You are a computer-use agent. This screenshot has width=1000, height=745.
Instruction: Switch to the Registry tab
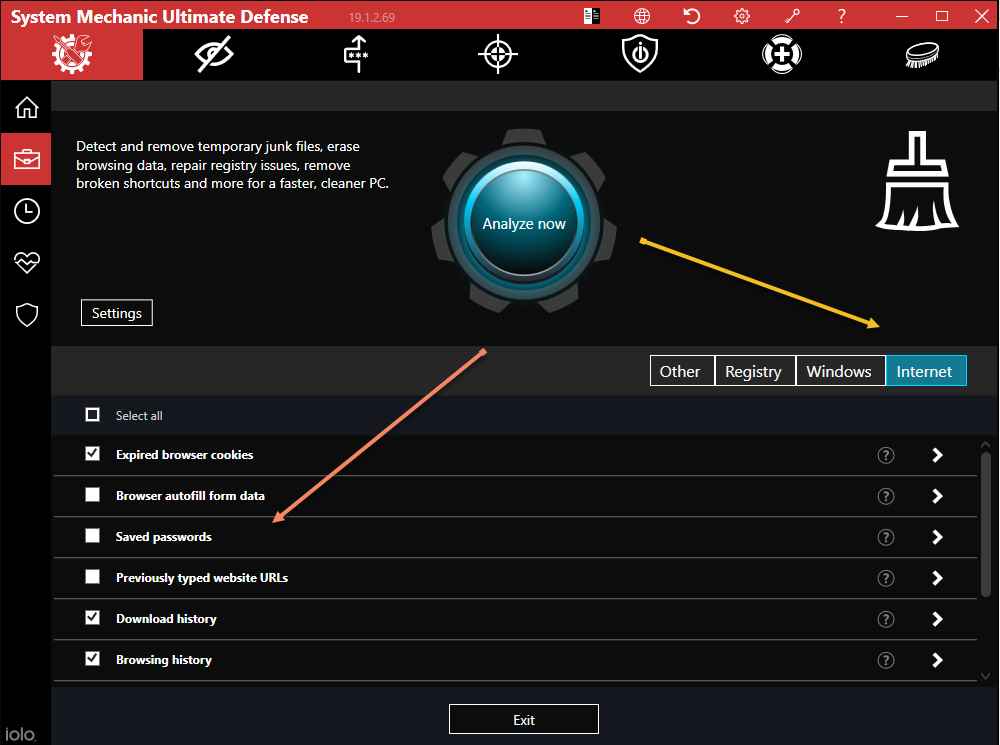753,371
